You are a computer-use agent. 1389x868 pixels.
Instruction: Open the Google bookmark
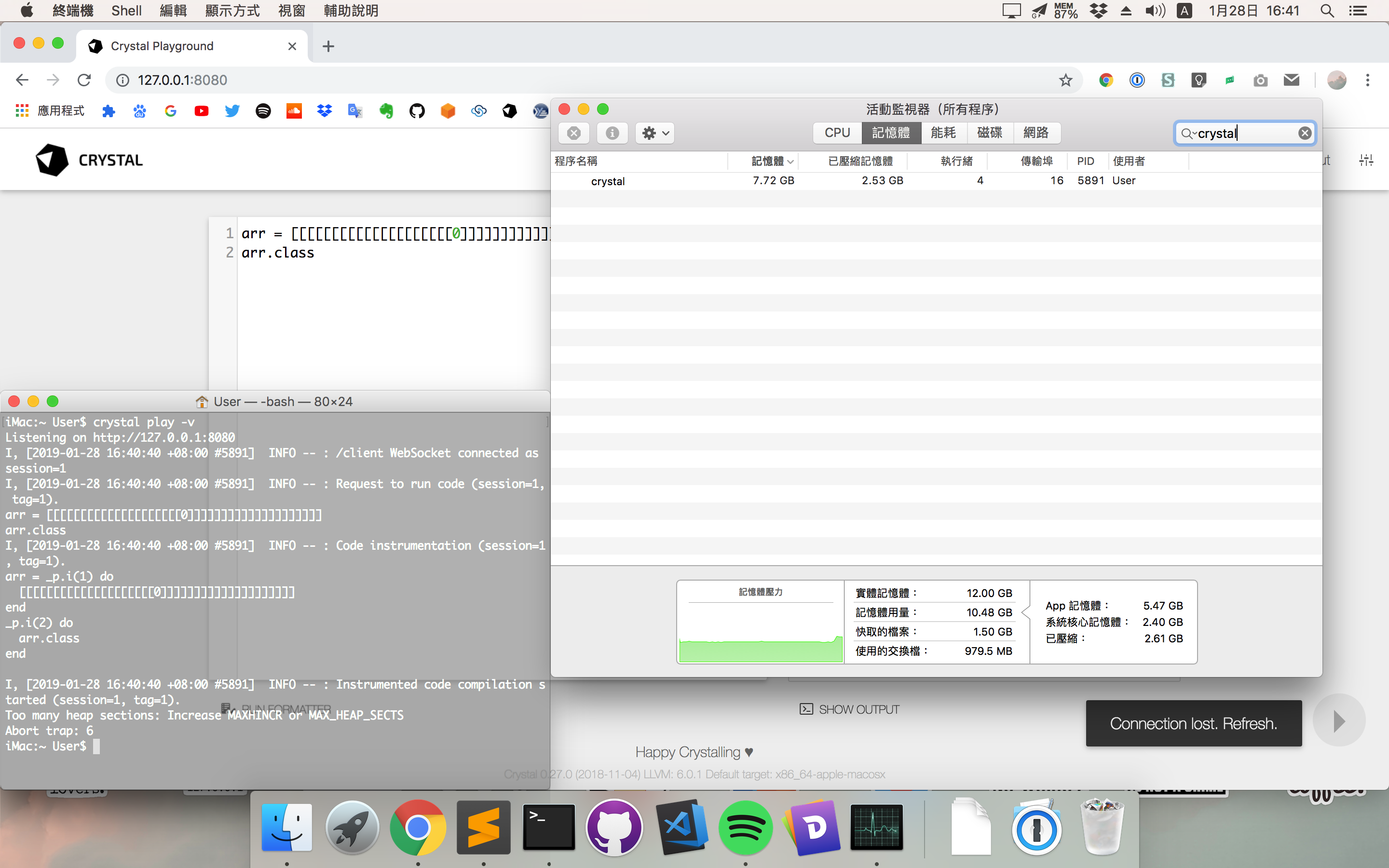pos(170,111)
